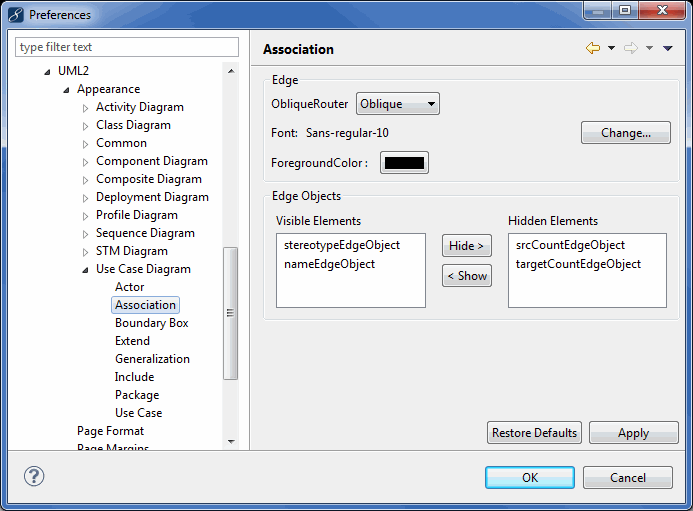The image size is (693, 511).
Task: Click the help question mark icon
Action: [x=34, y=477]
